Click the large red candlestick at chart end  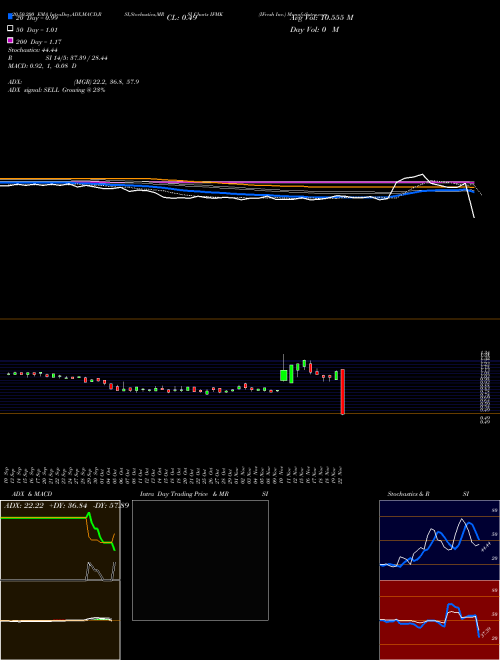(343, 392)
